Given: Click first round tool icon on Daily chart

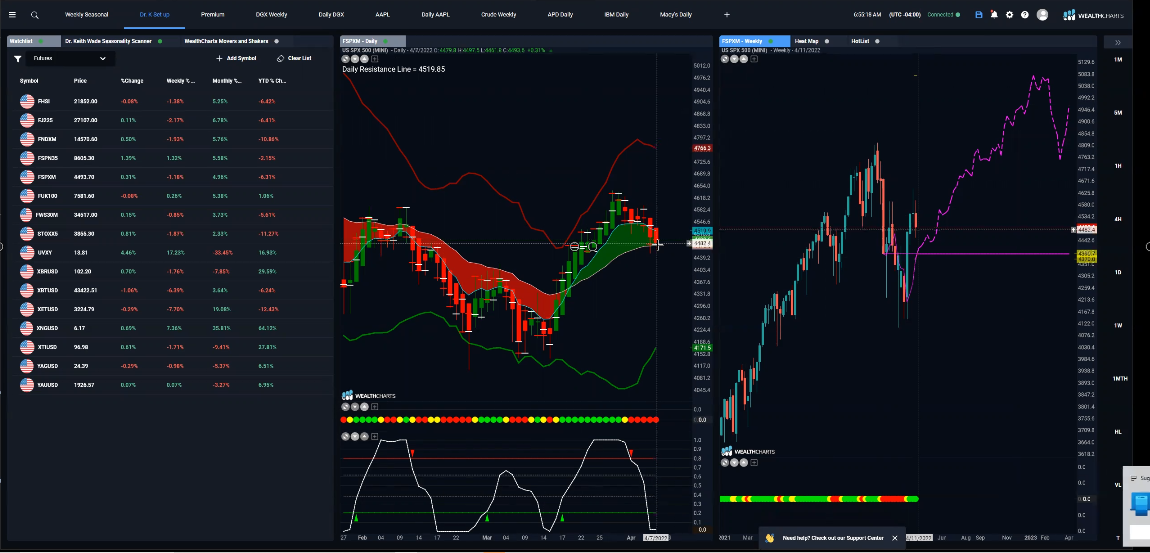Looking at the screenshot, I should tap(346, 59).
